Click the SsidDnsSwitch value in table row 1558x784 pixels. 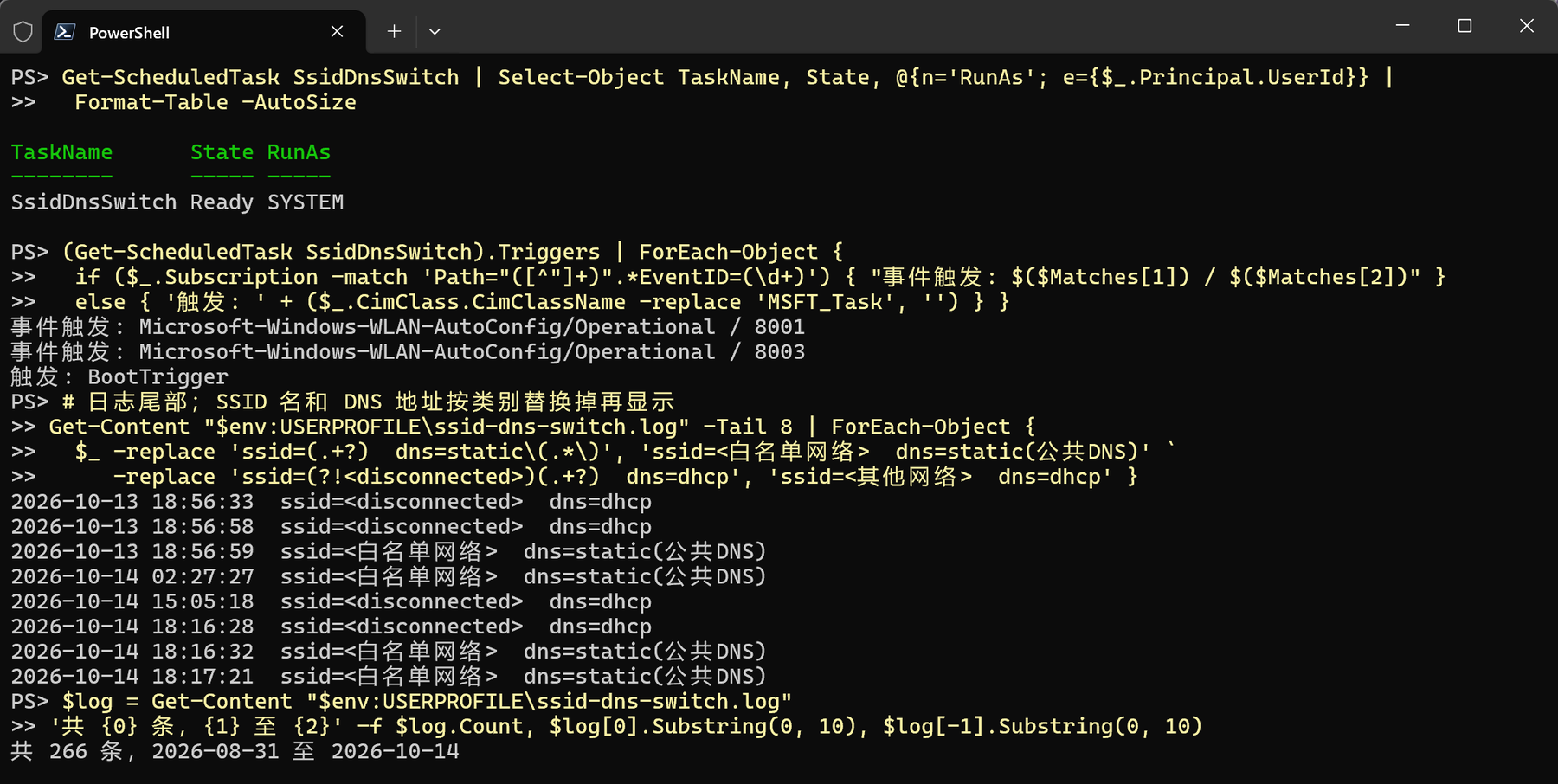coord(93,202)
